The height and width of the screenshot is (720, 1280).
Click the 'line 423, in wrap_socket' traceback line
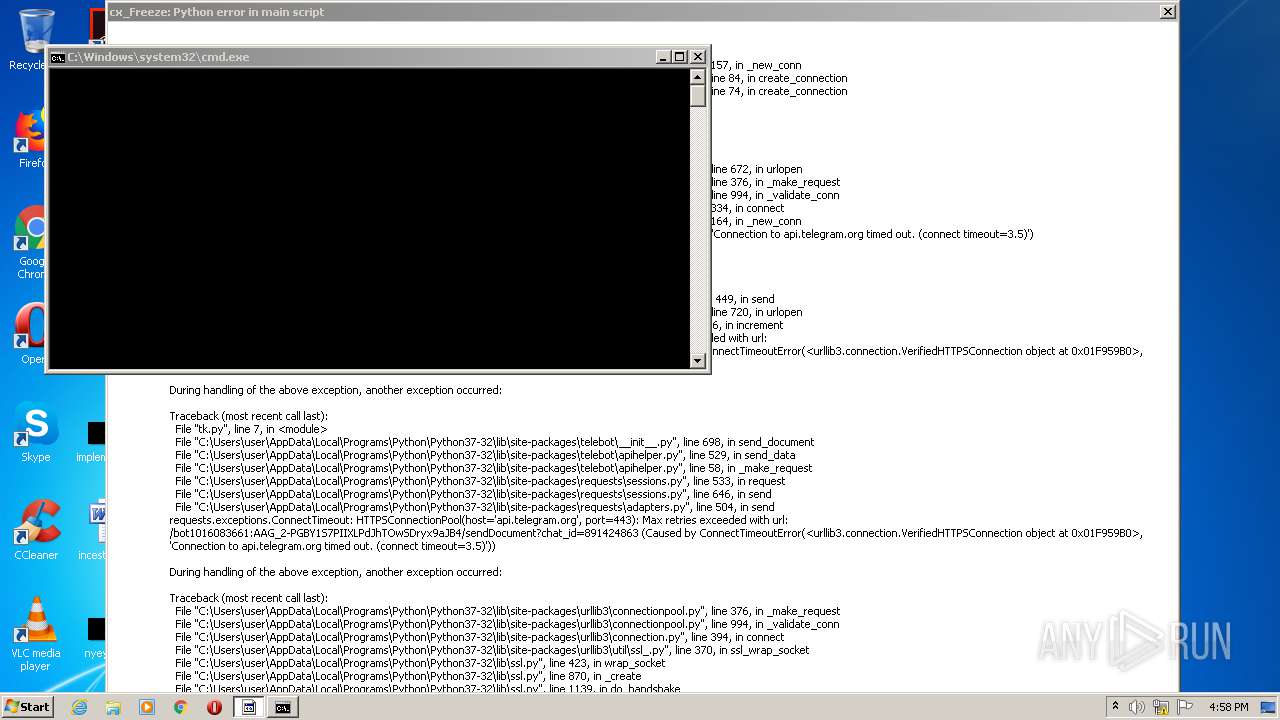[x=420, y=663]
